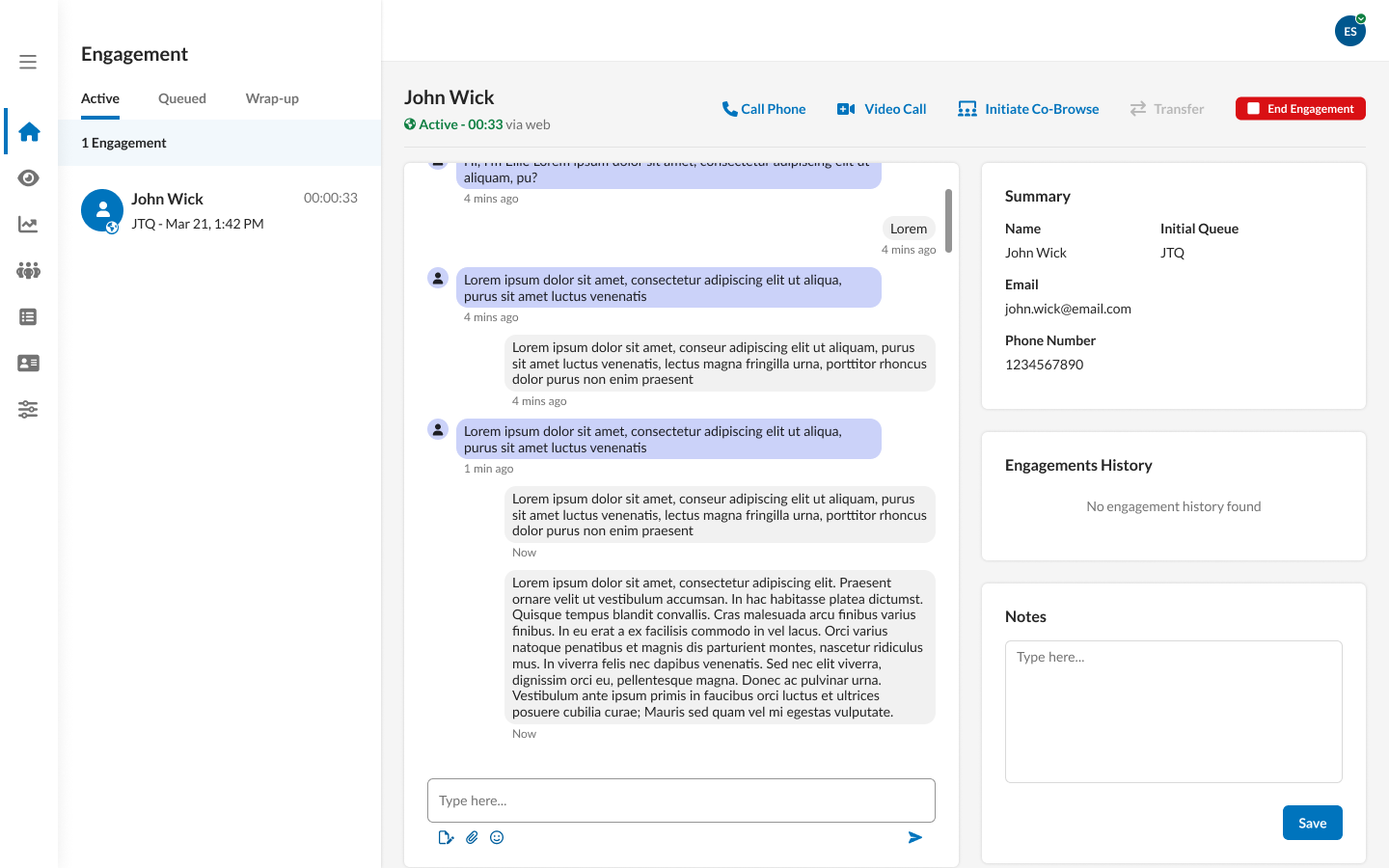
Task: Start a Video Call
Action: (882, 109)
